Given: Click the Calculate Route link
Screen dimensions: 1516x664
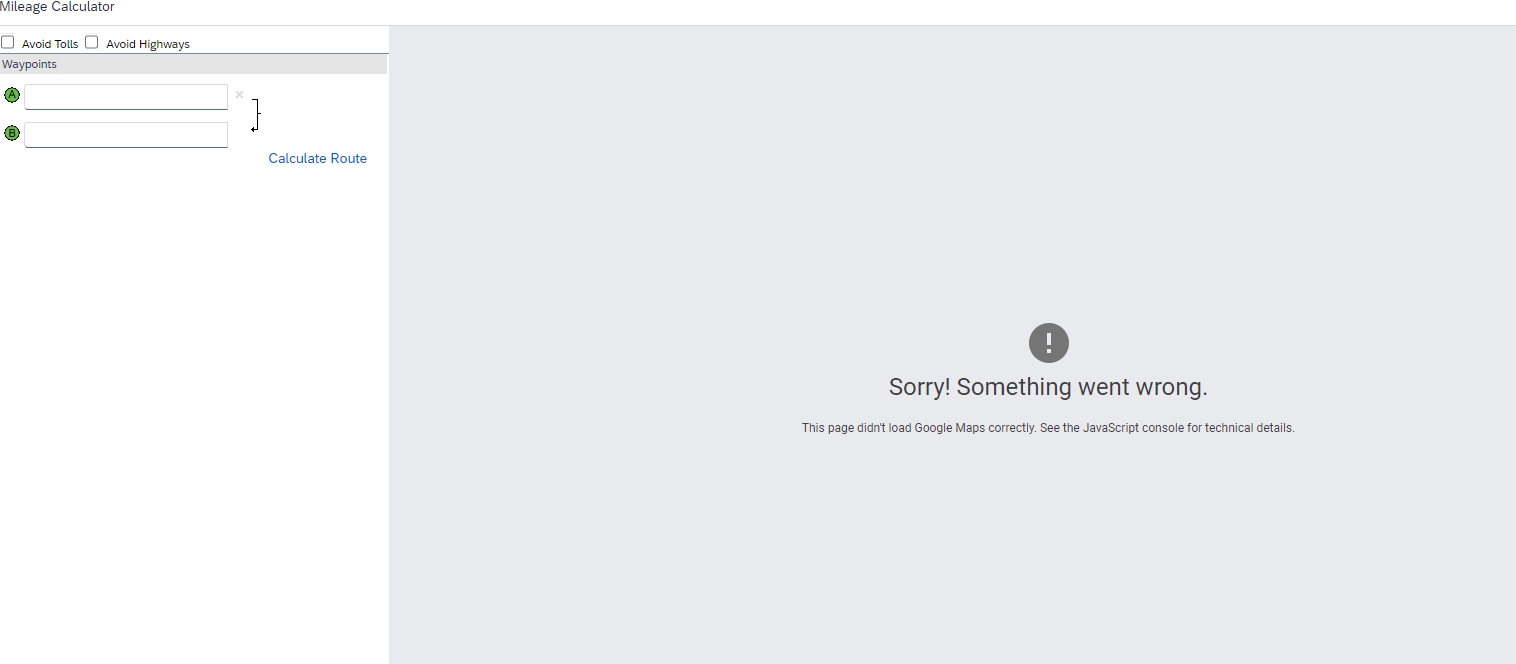Looking at the screenshot, I should (x=318, y=158).
